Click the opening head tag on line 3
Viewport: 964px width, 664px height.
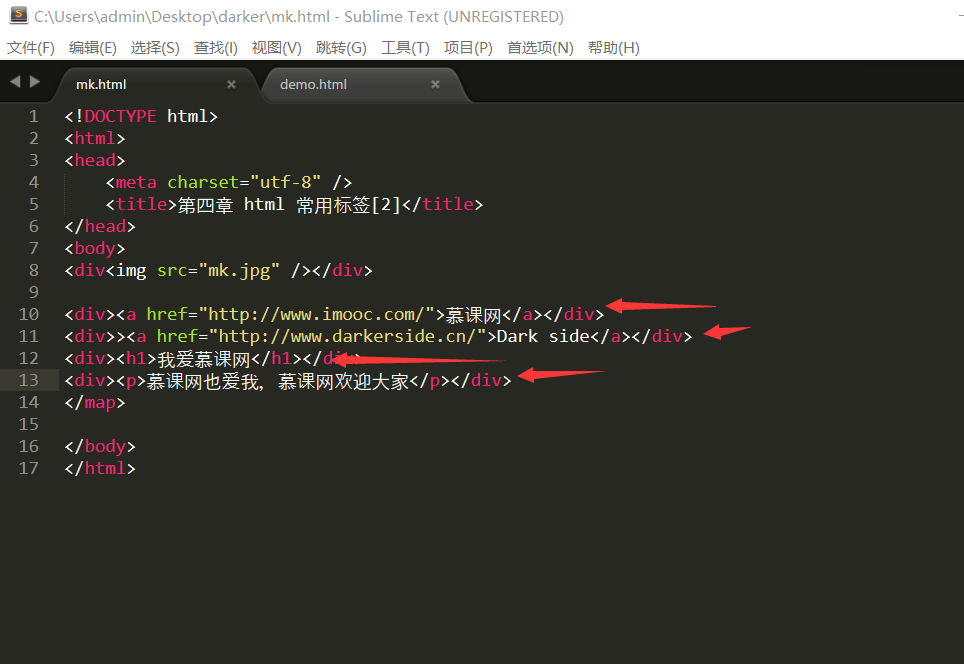pos(95,160)
